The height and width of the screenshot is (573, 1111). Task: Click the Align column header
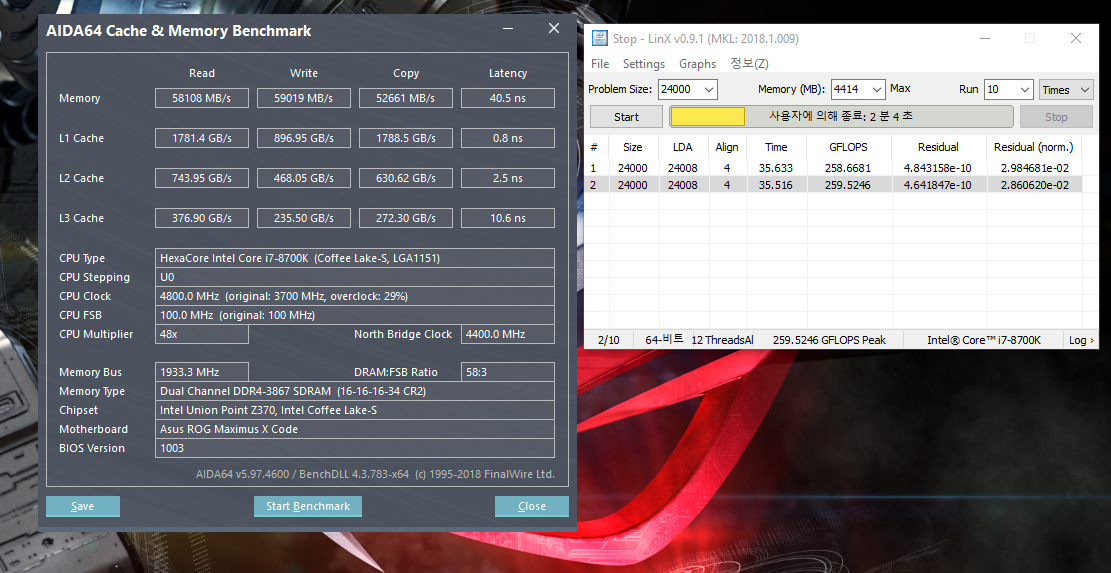[727, 147]
